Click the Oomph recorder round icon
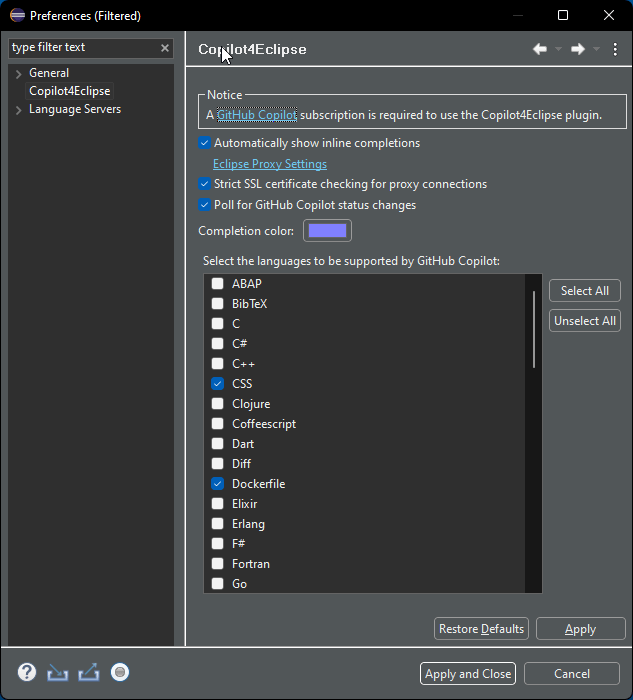The height and width of the screenshot is (700, 633). [120, 672]
